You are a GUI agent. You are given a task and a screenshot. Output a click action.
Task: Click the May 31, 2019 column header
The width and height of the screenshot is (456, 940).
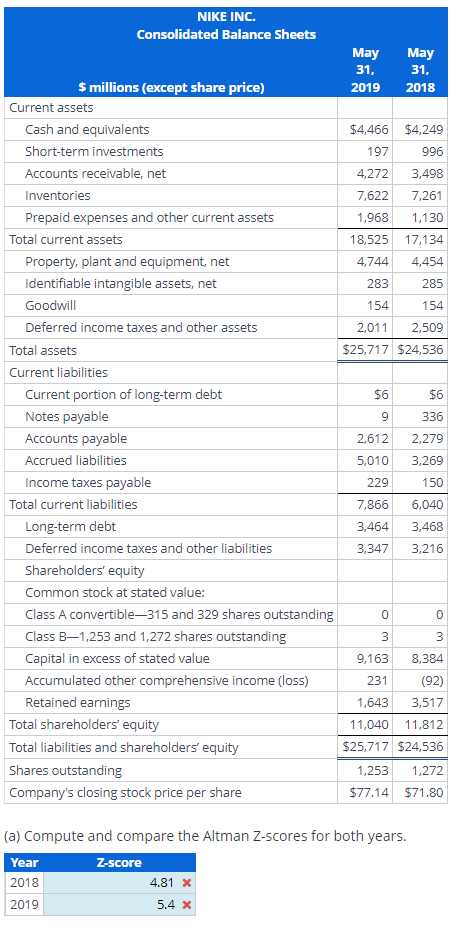tap(365, 70)
